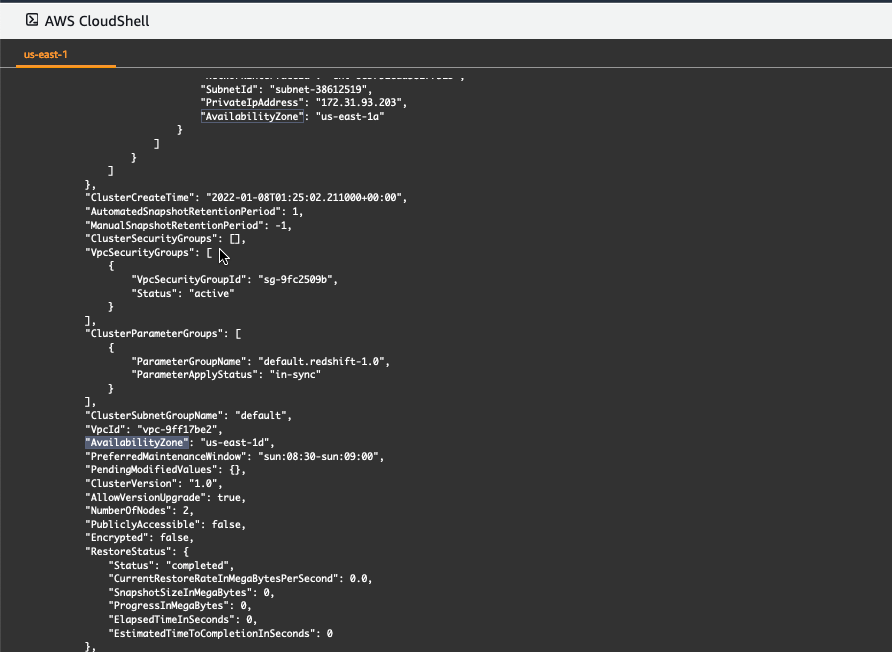Click the "ClusterParameterGroups" key
This screenshot has height=652, width=892.
click(154, 333)
